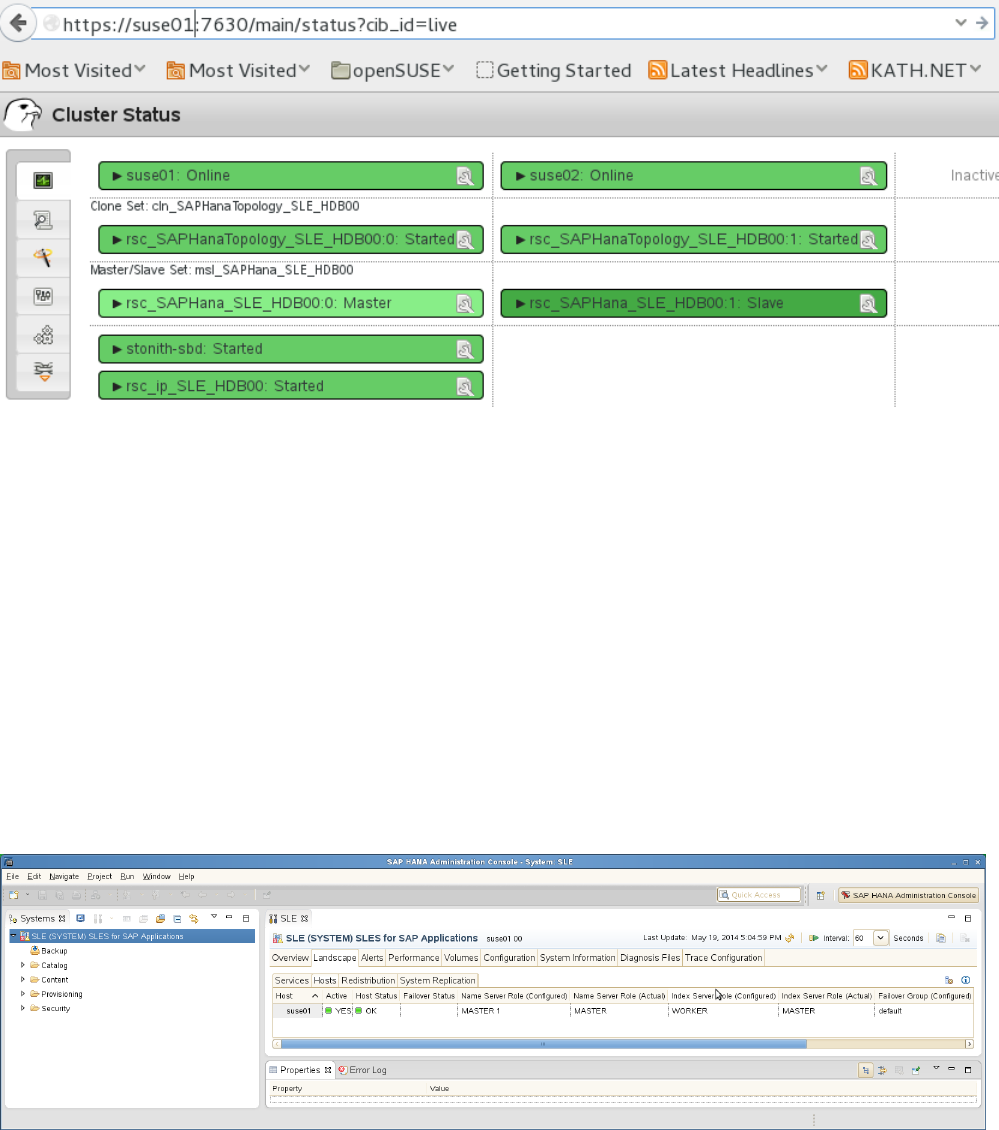Click refresh icon next to Last Update time
Image resolution: width=999 pixels, height=1130 pixels.
pos(790,938)
